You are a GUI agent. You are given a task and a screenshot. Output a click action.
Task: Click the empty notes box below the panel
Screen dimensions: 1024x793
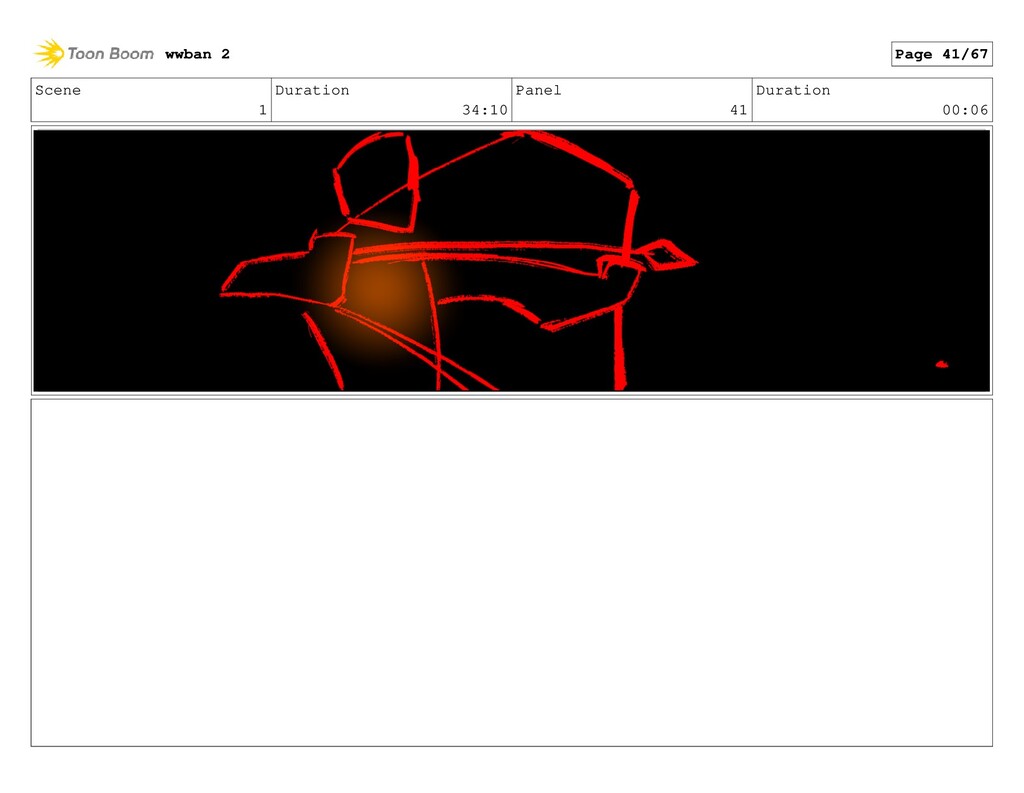(x=511, y=572)
